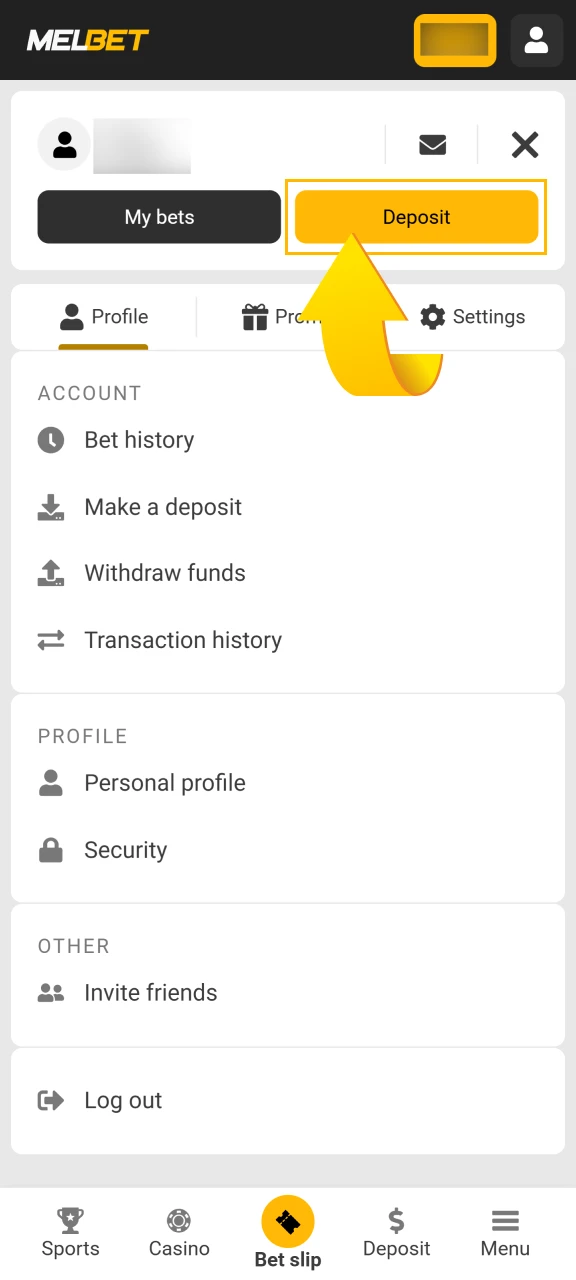Open the Security padlock icon
576x1280 pixels.
coord(51,849)
